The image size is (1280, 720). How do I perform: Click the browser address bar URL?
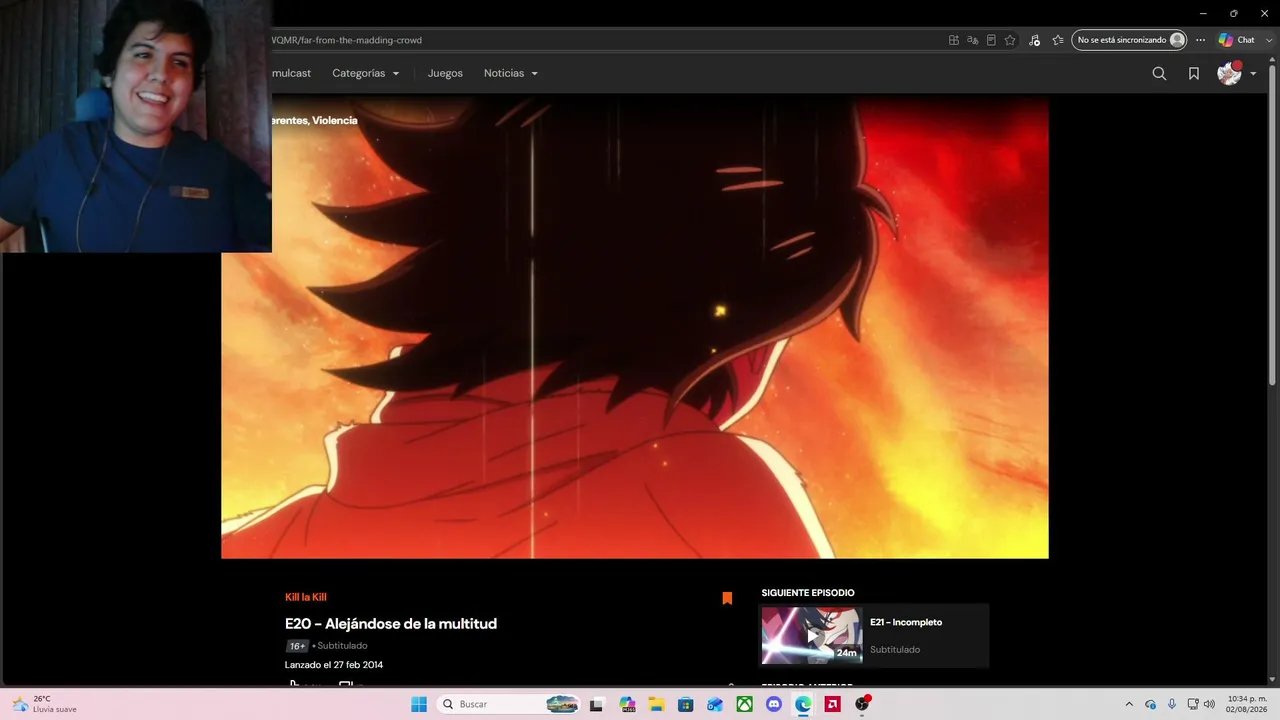[347, 40]
